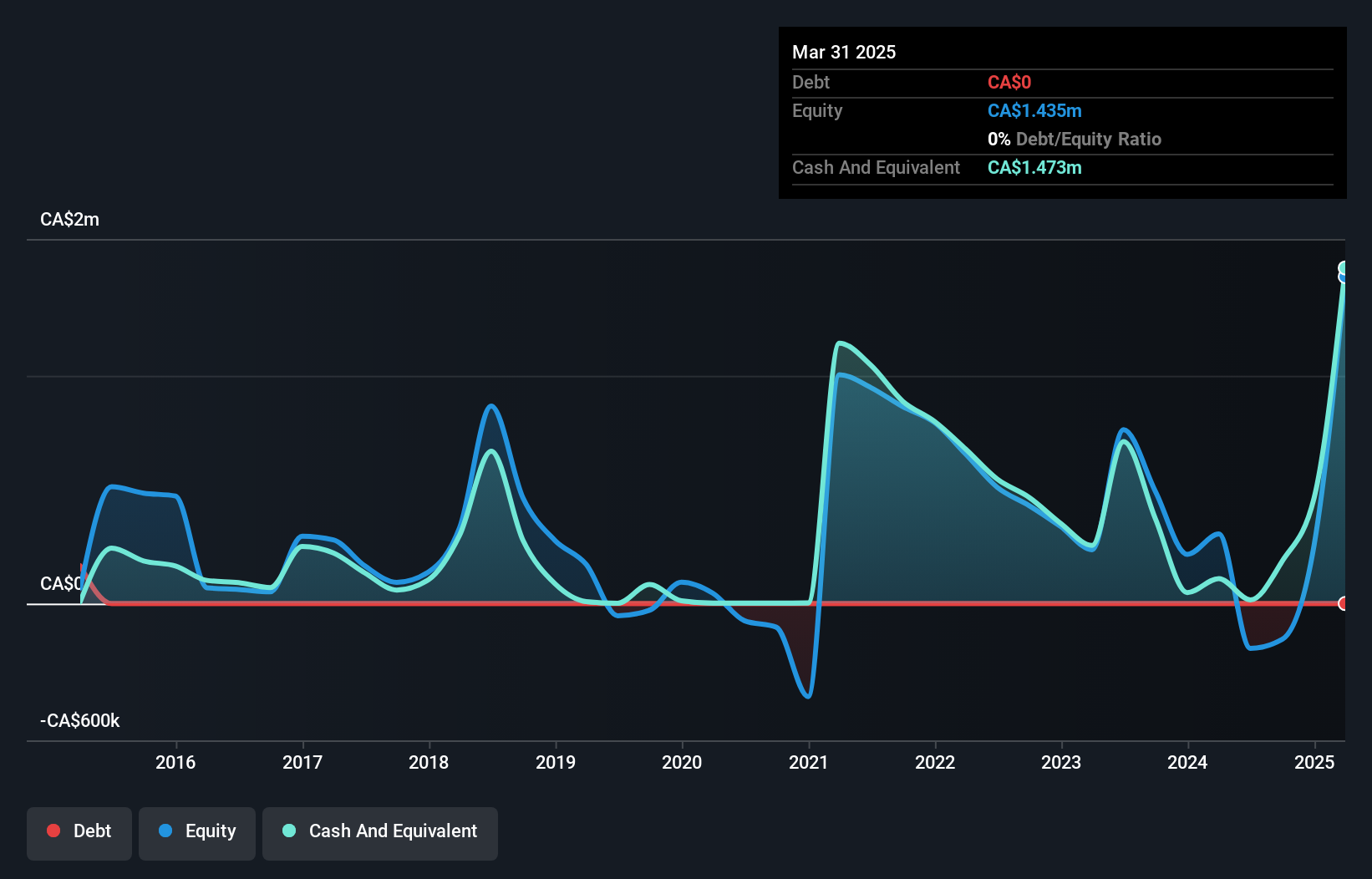Open the Debt row in the tooltip panel

[x=810, y=82]
